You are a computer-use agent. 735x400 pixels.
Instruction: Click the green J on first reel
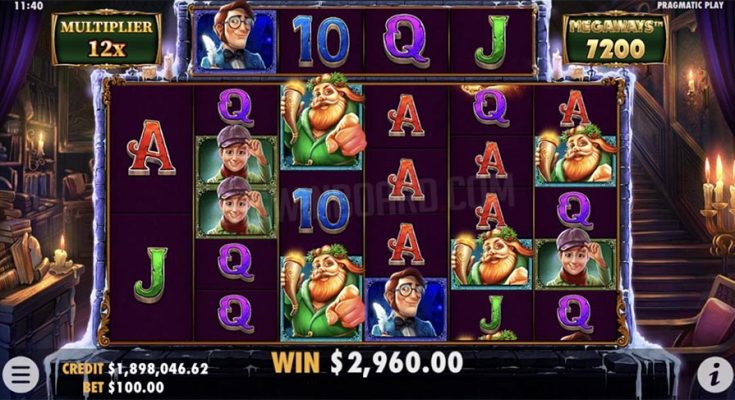pyautogui.click(x=150, y=275)
